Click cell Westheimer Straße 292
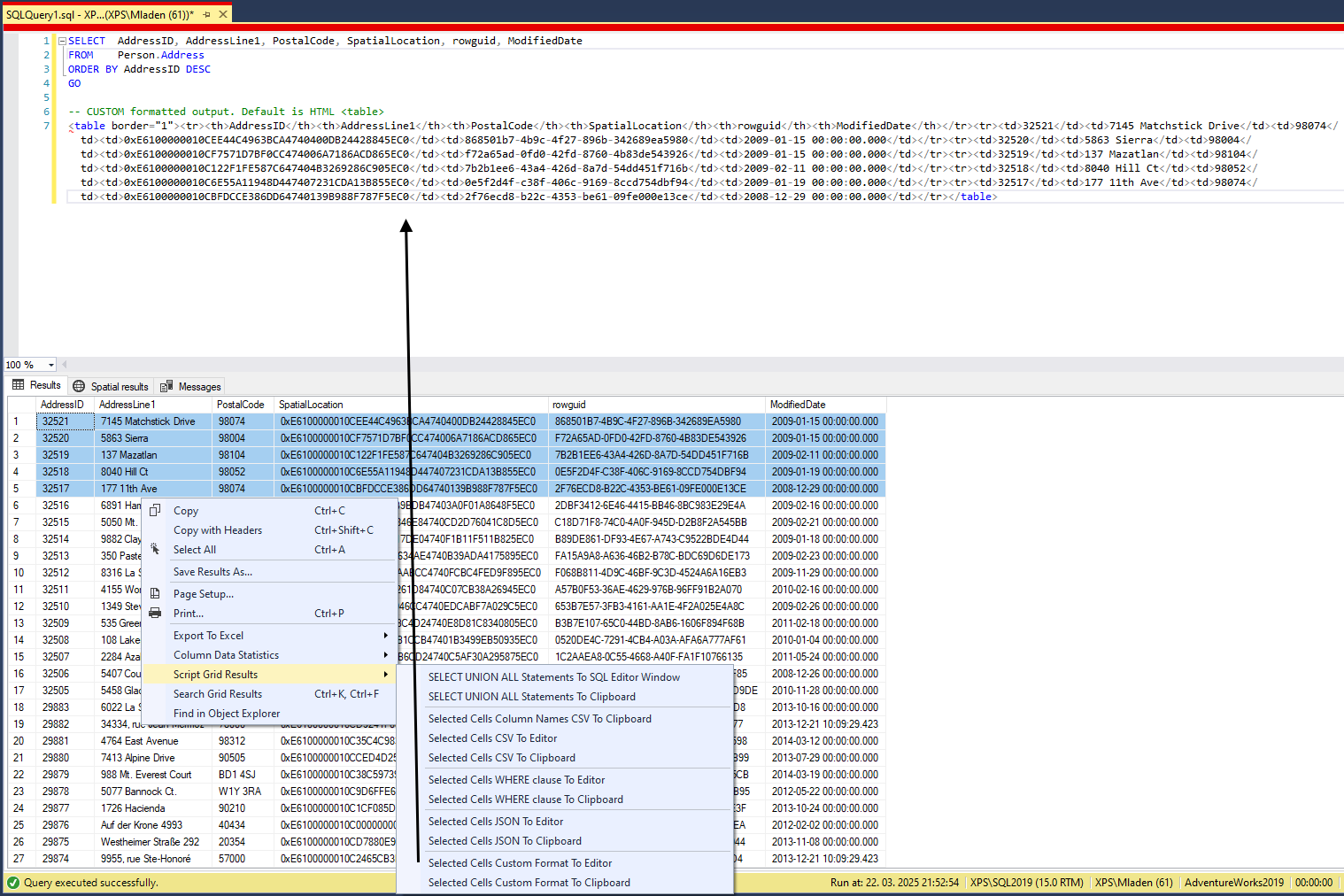 (x=153, y=842)
